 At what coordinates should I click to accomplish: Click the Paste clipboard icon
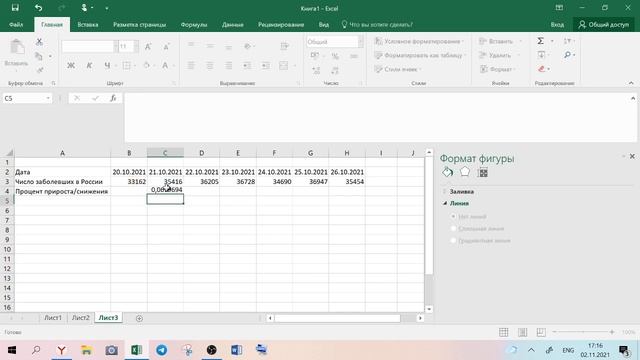(17, 47)
